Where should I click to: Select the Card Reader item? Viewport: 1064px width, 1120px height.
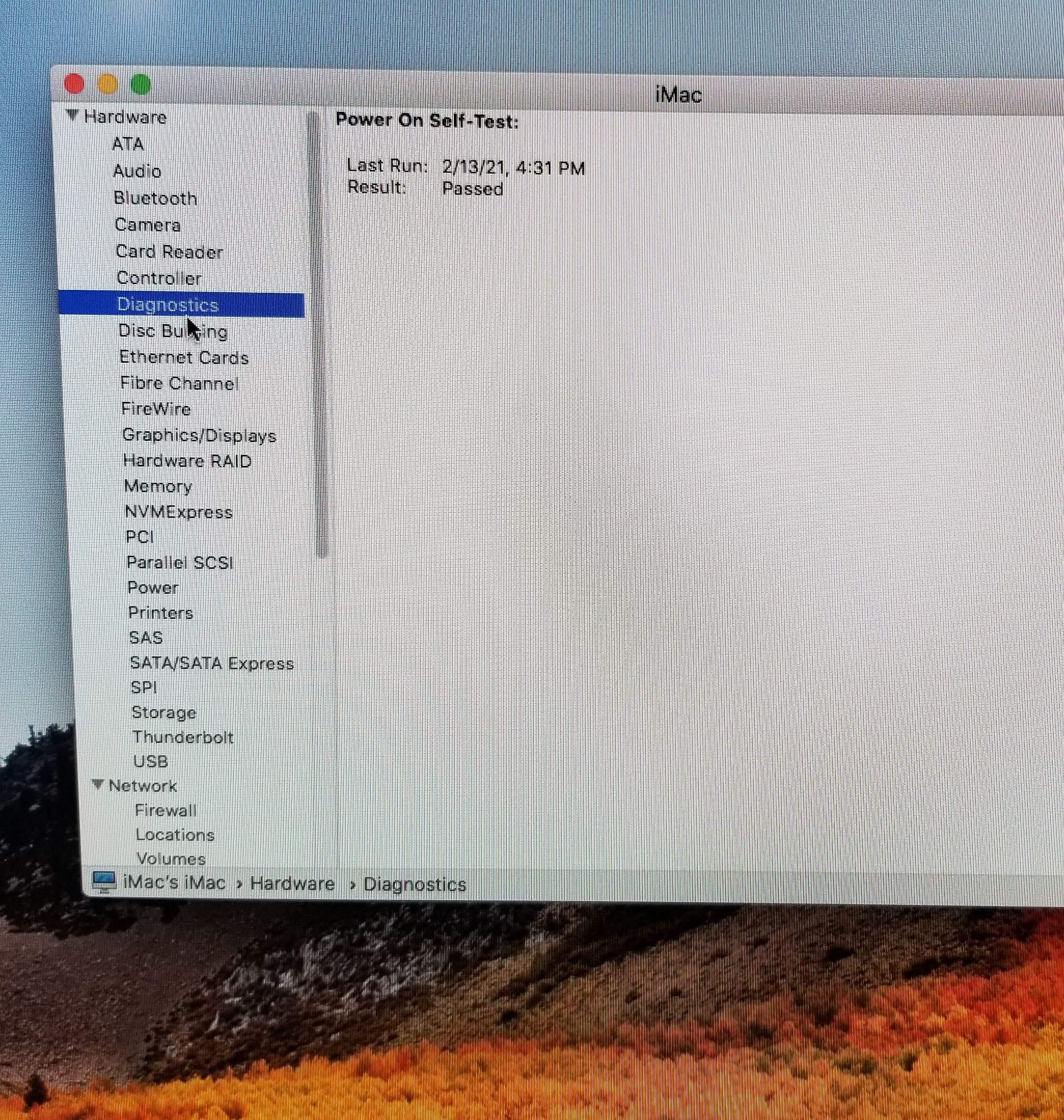169,252
